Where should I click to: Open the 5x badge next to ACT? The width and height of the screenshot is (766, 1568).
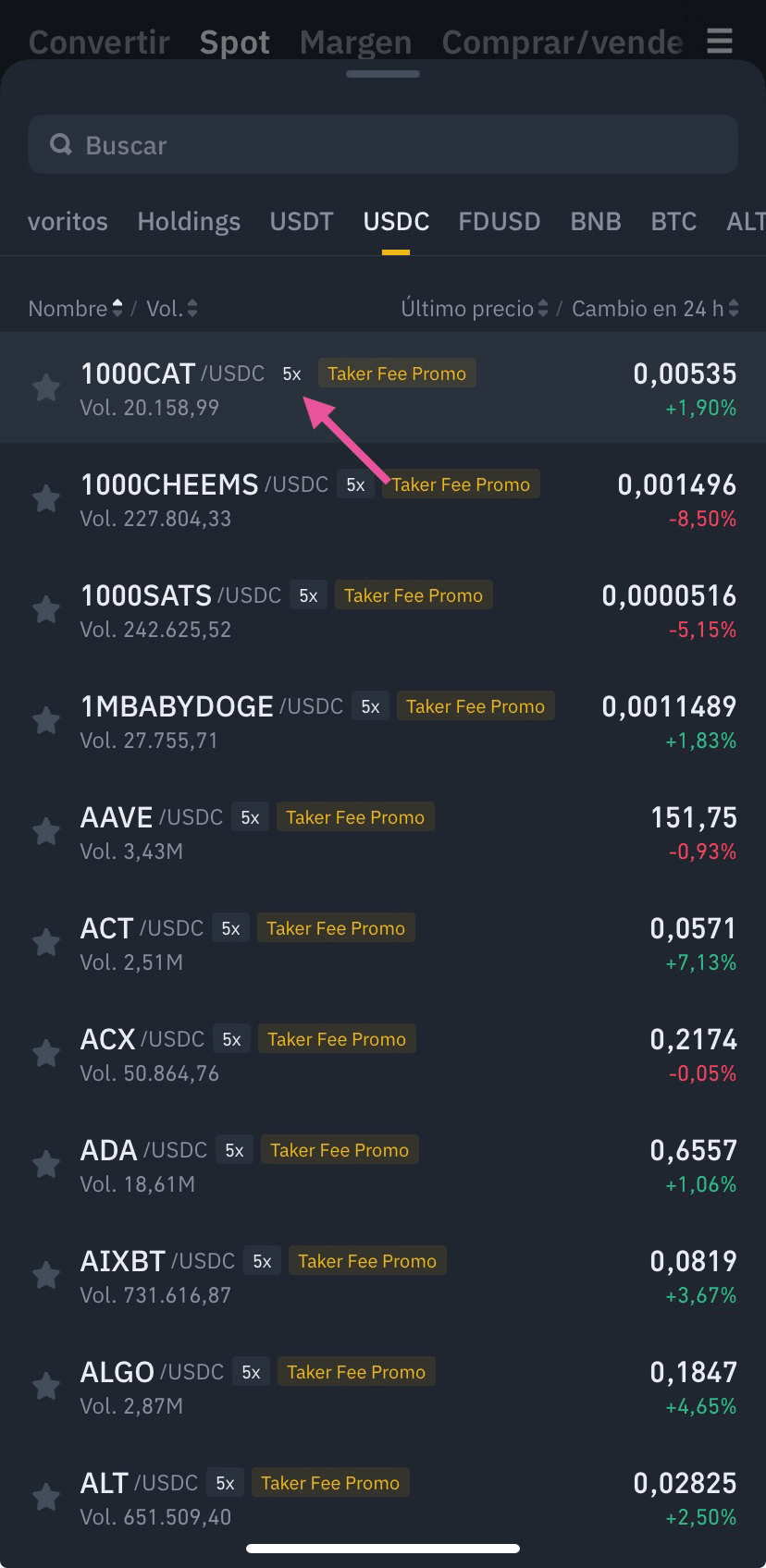tap(230, 927)
